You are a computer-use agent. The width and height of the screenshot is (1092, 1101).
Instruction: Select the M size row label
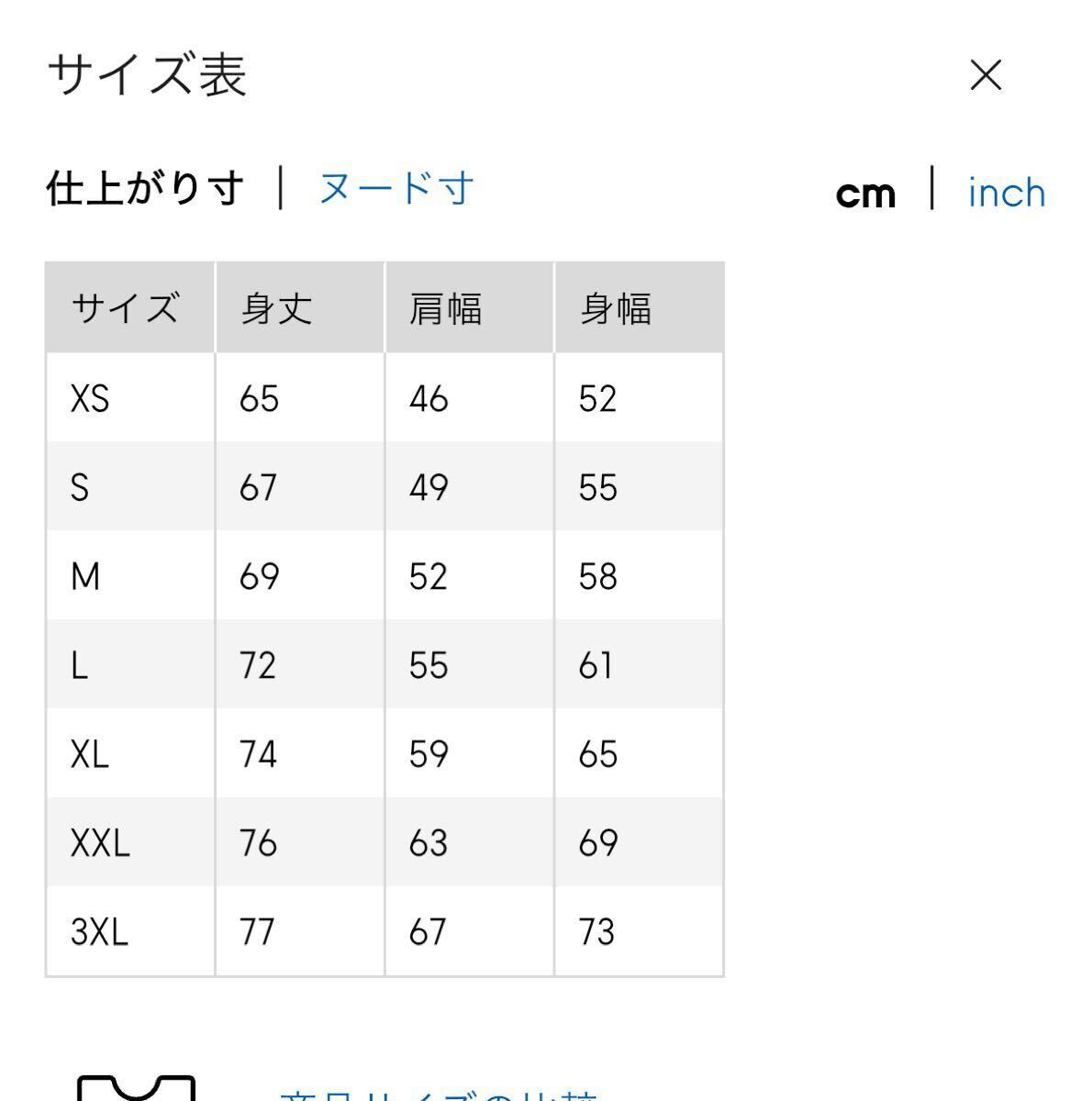(x=85, y=577)
